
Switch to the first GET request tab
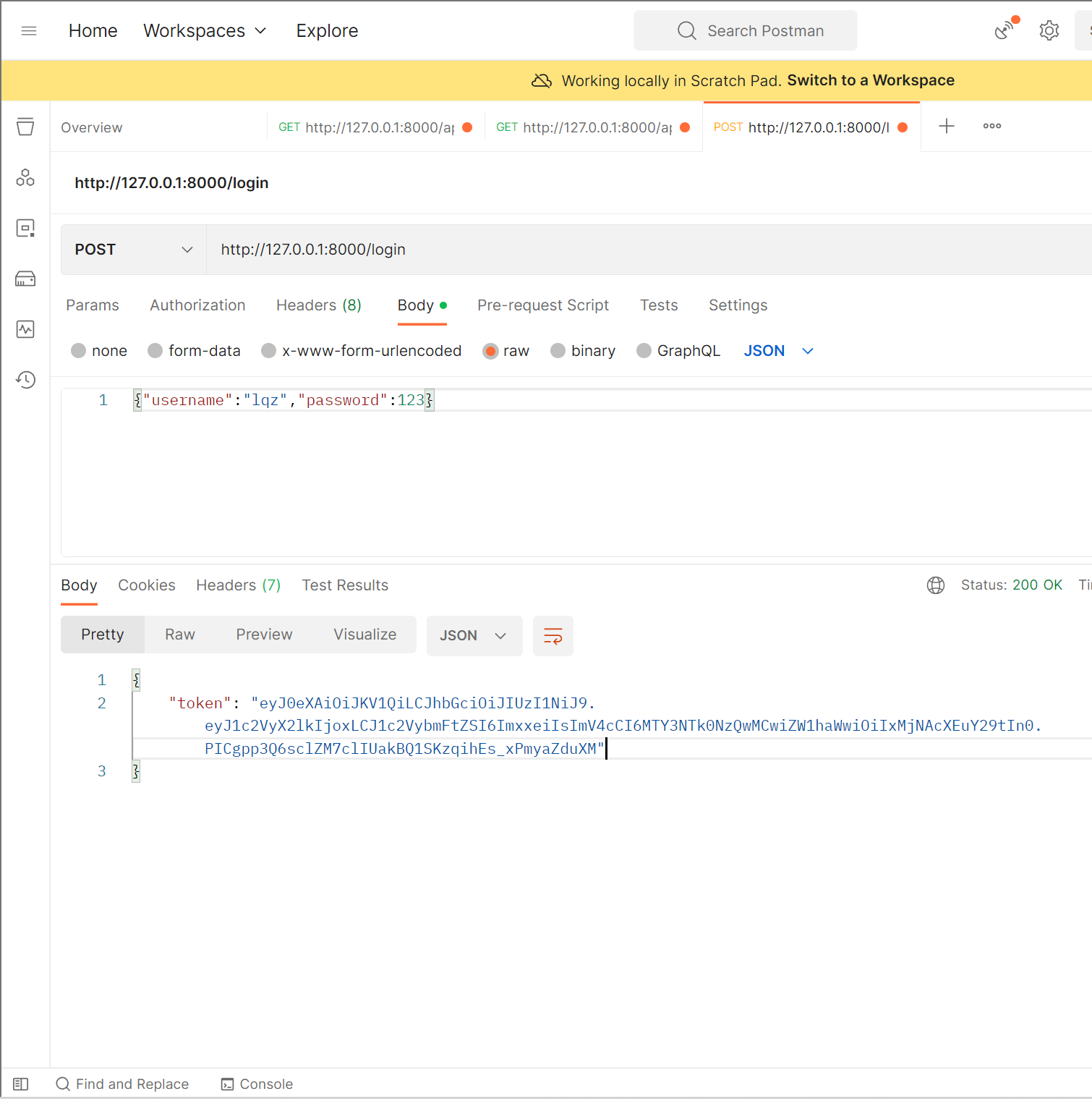click(x=375, y=127)
